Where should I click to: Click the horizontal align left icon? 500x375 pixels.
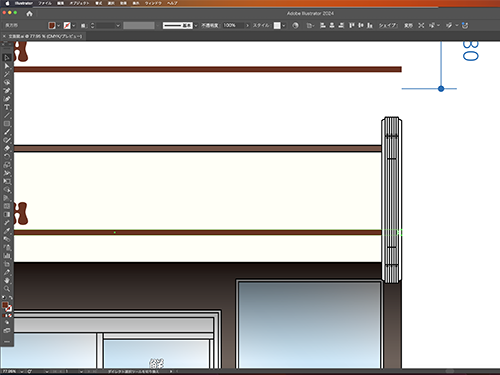pos(323,25)
